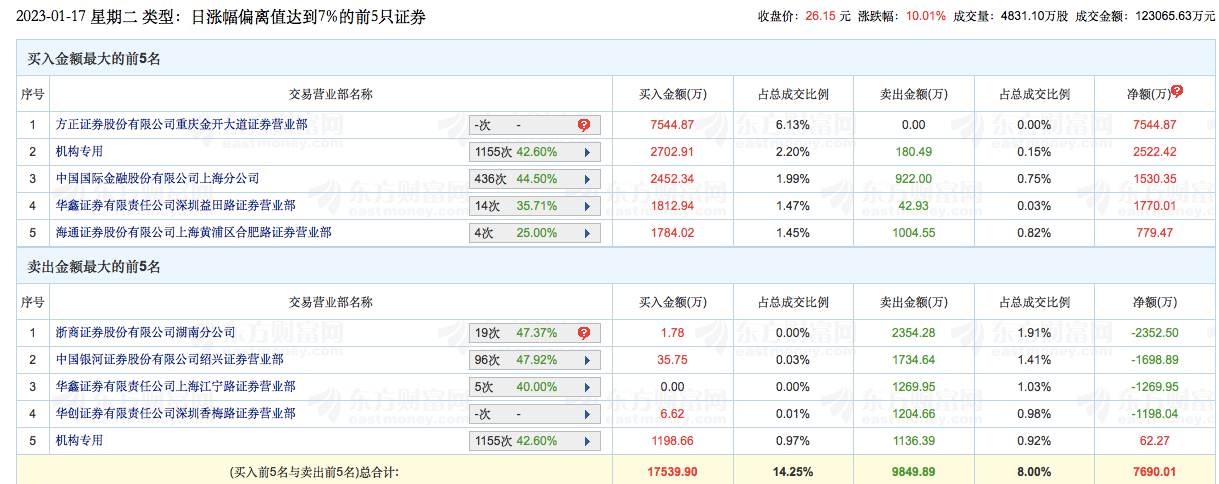Open 浙商证券湖南分公司 link
Viewport: 1219px width, 484px height.
pyautogui.click(x=145, y=332)
